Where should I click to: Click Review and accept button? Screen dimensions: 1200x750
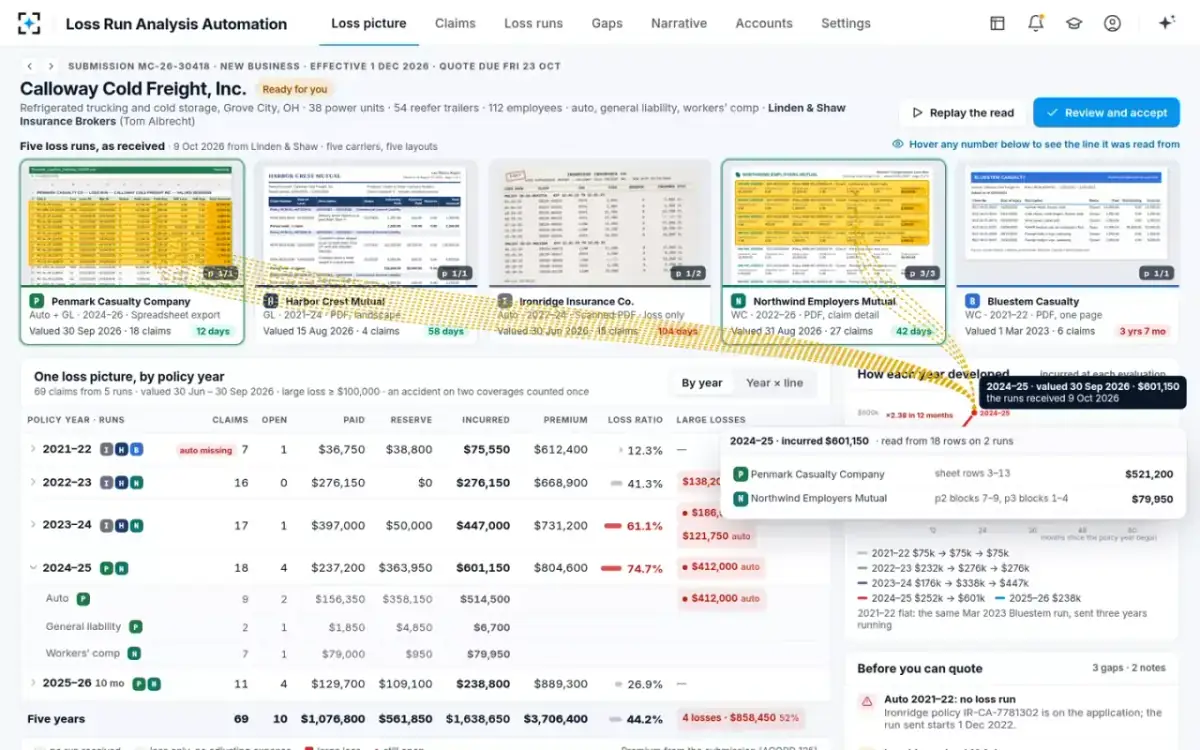coord(1106,113)
